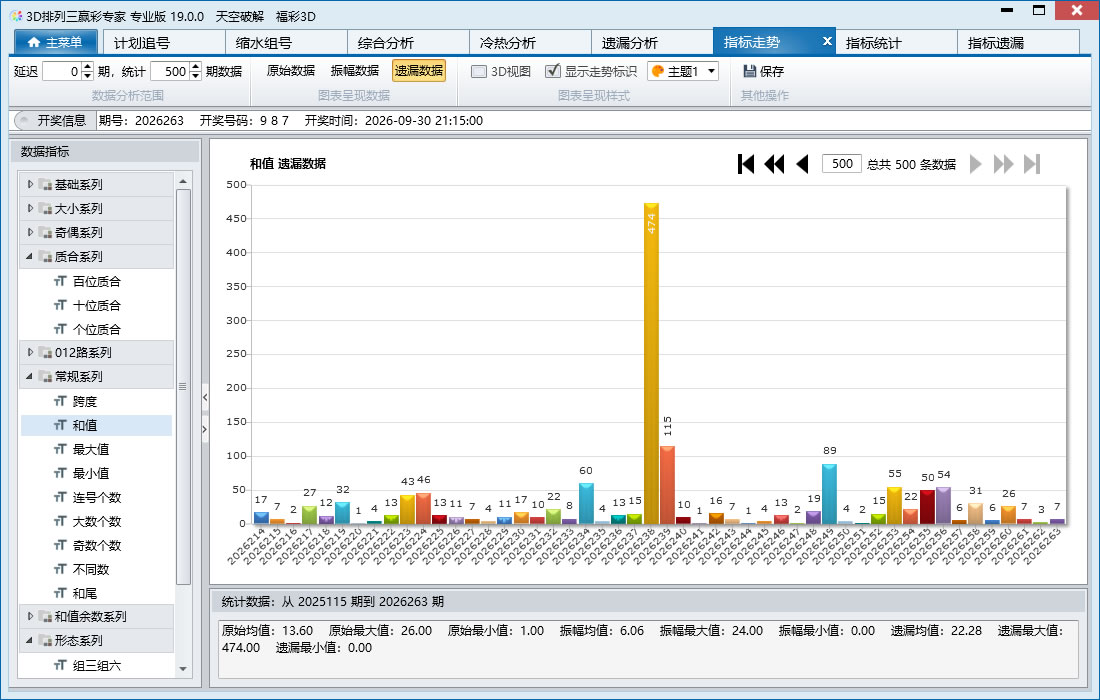Screen dimensions: 1100x700
Task: Collapse the 质合系列 tree node
Action: coord(30,256)
